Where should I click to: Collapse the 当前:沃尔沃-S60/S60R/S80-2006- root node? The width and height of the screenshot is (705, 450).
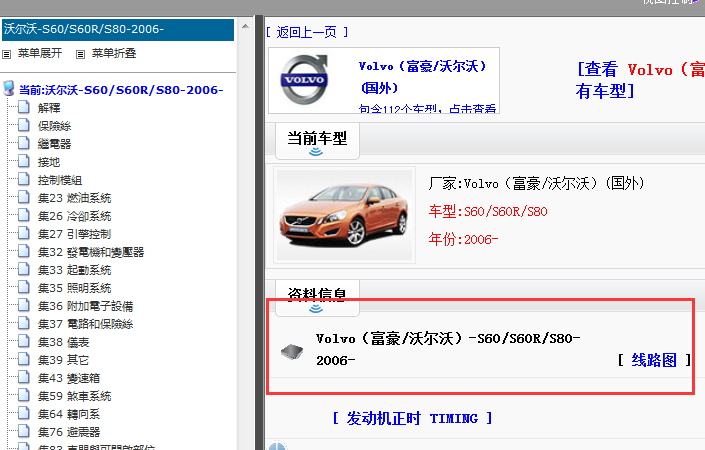click(x=121, y=90)
